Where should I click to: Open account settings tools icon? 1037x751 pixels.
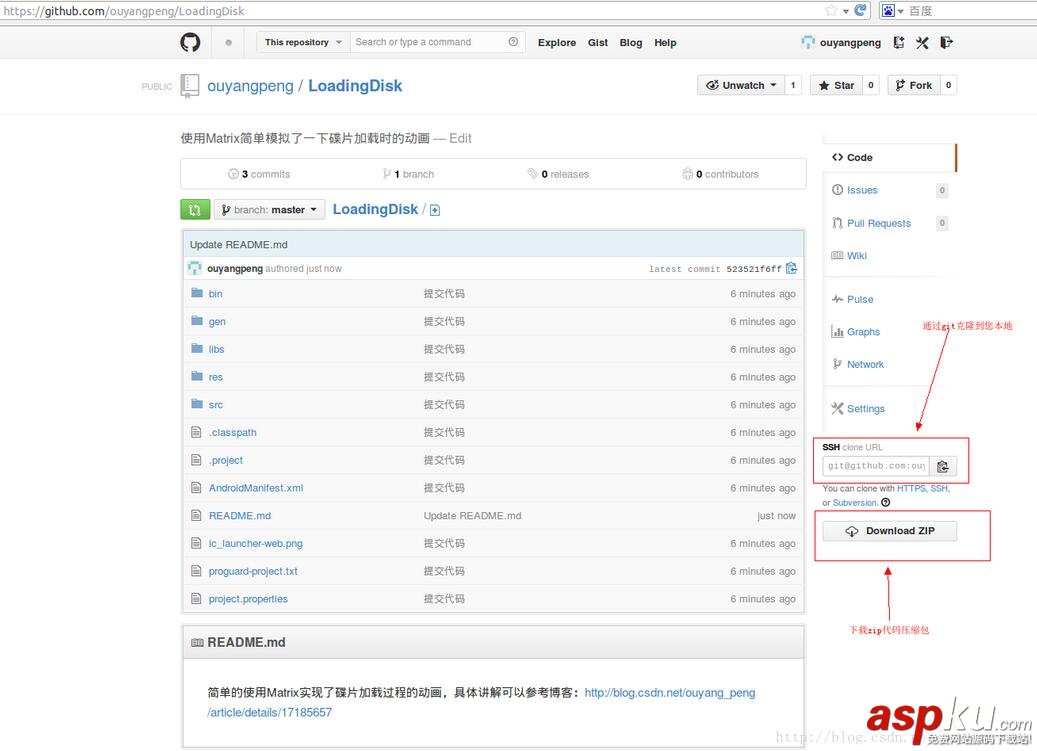tap(922, 42)
